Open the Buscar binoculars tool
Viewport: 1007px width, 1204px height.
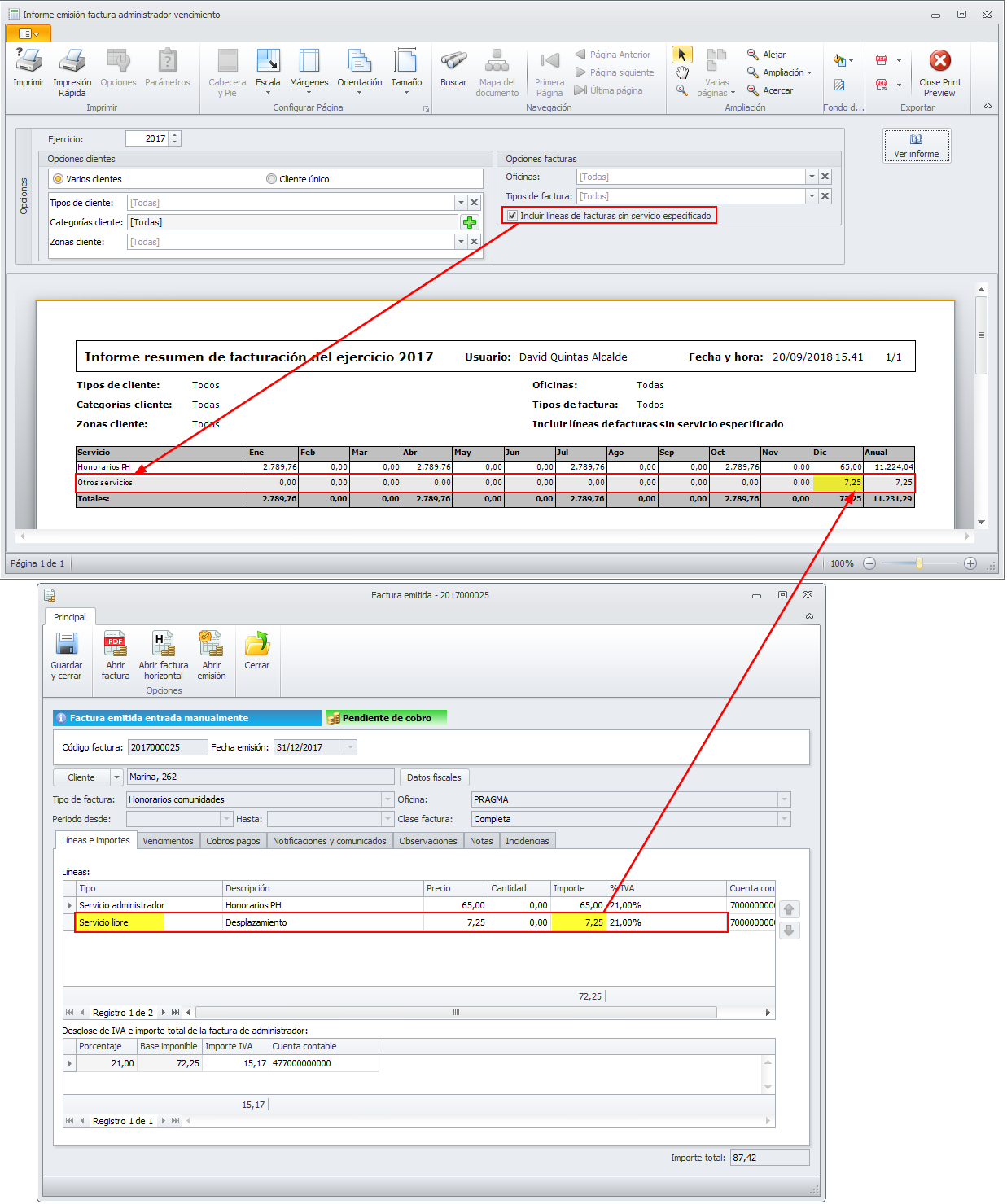453,62
